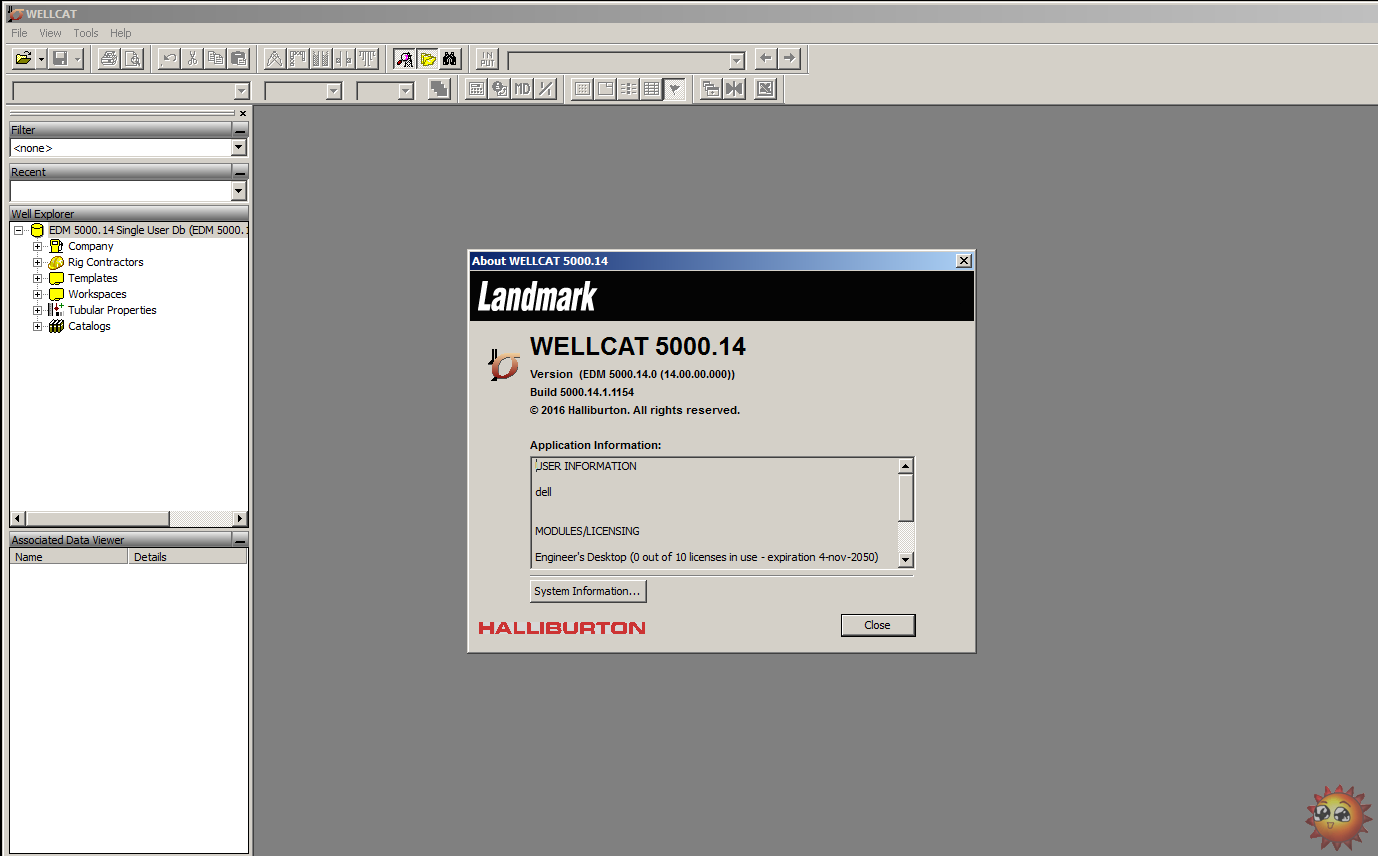
Task: Click the Undo arrow toolbar icon
Action: [x=169, y=59]
